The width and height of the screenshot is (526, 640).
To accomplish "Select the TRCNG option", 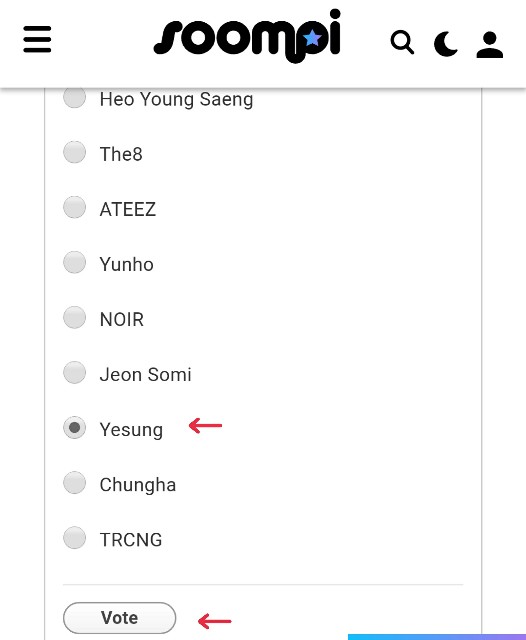I will (74, 538).
